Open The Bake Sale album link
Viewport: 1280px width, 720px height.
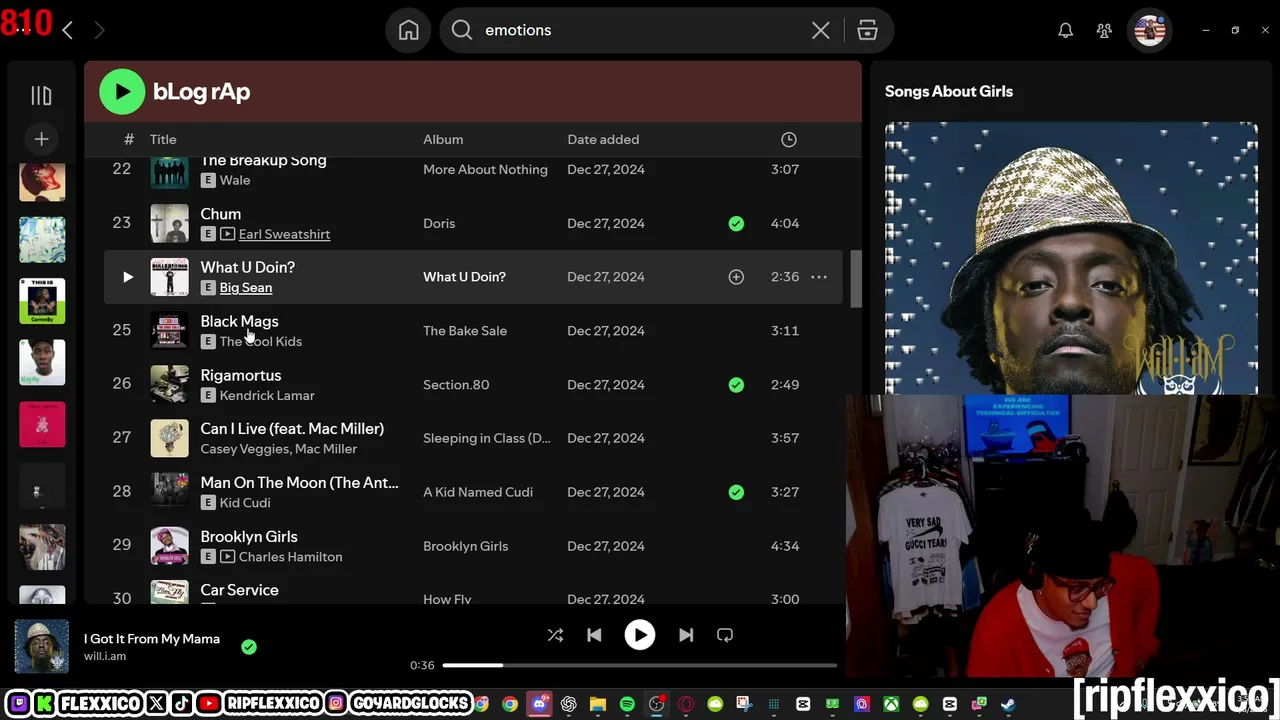click(465, 331)
